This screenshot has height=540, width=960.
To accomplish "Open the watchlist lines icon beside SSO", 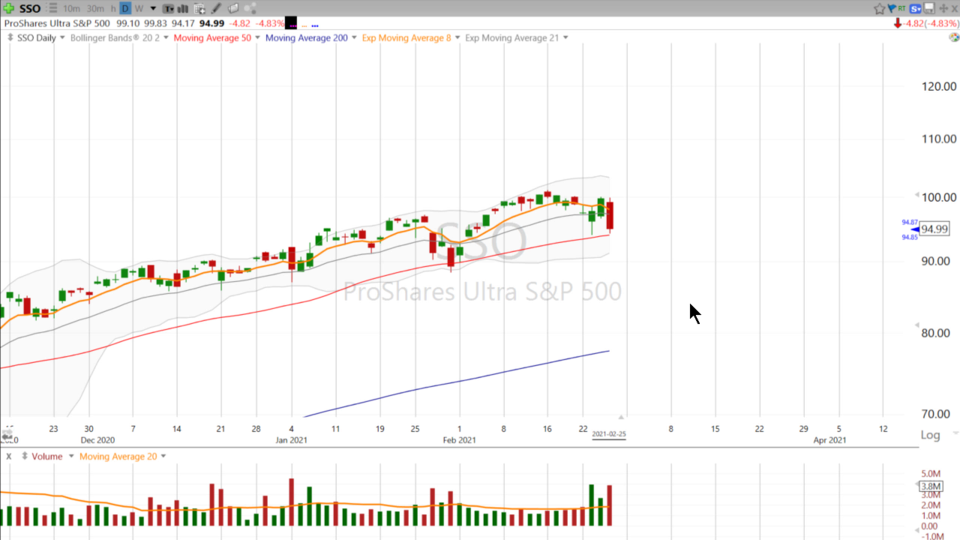I will click(x=53, y=9).
